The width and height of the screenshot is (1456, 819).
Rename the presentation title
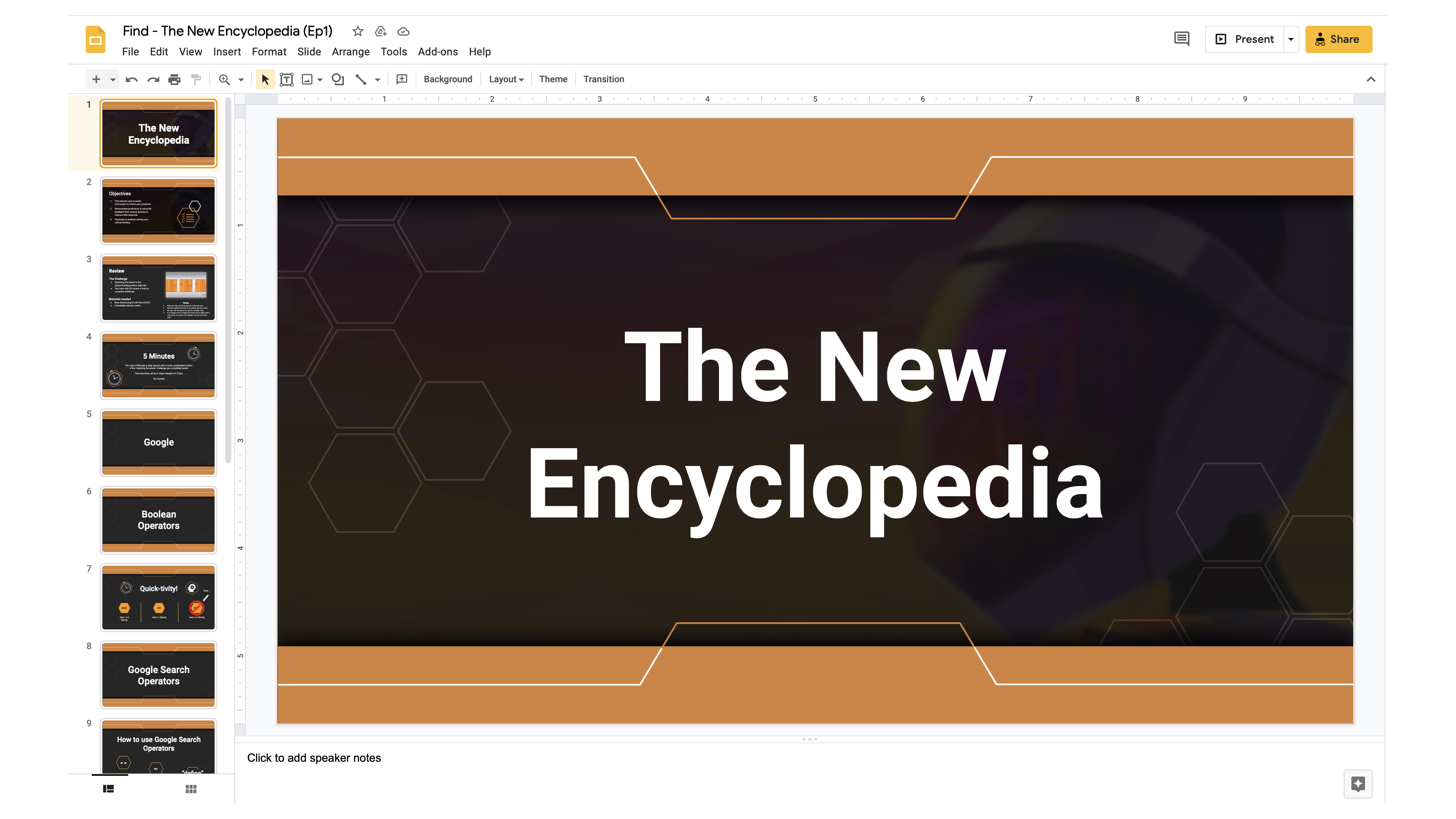pyautogui.click(x=227, y=31)
